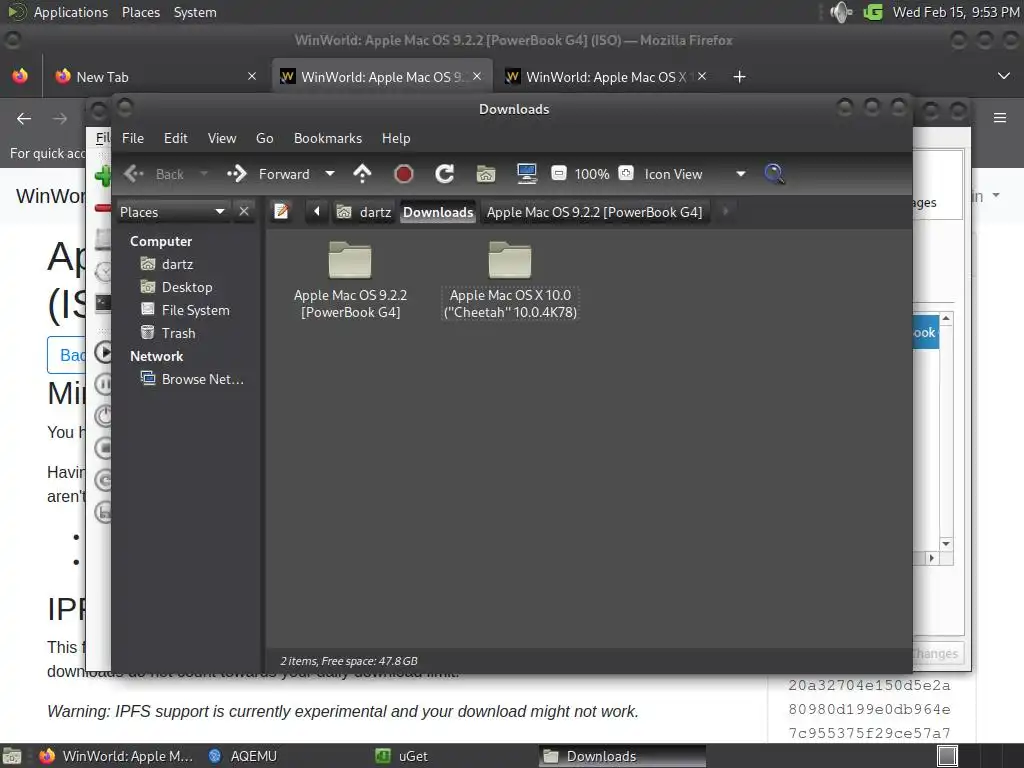Click the date and time clock
This screenshot has width=1024, height=768.
click(x=955, y=12)
